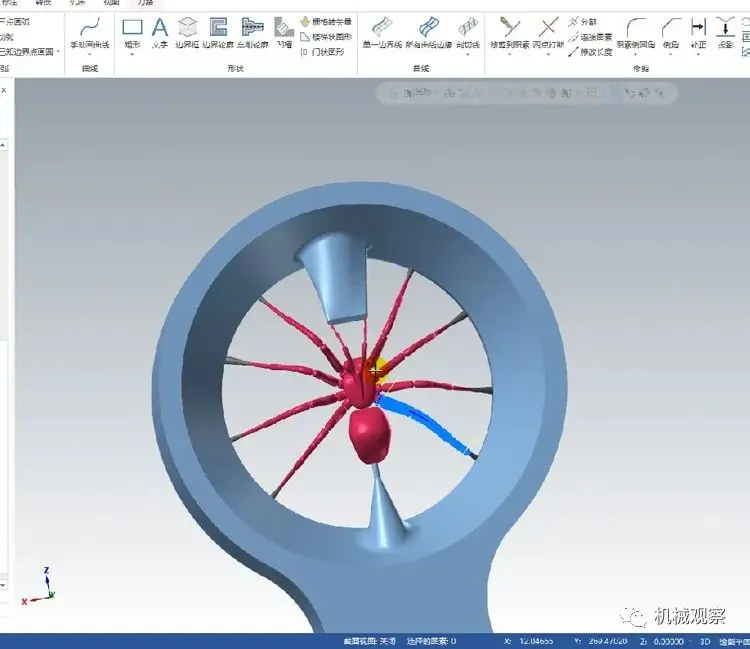Toggle the 3D construction mode in status bar
This screenshot has height=649, width=750.
tap(705, 641)
